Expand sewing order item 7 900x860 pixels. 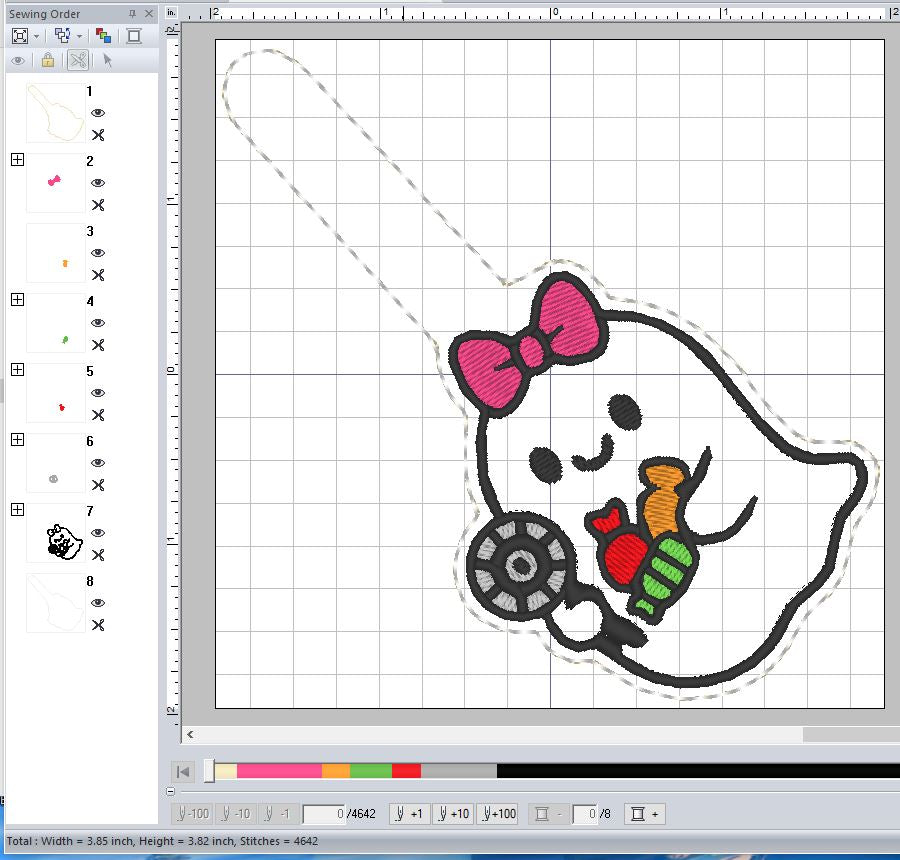pos(18,510)
